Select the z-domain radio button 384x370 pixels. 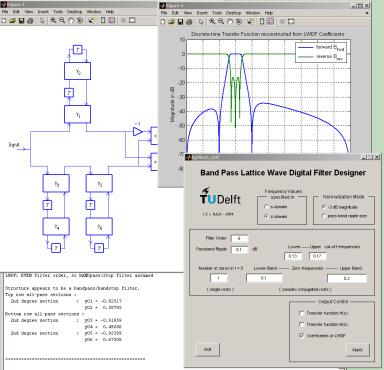point(266,216)
